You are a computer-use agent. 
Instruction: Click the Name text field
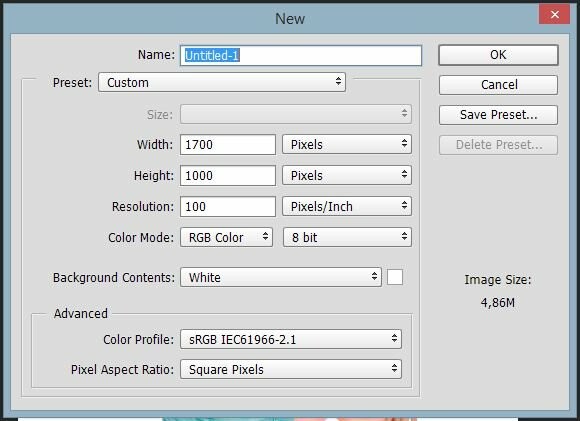point(301,55)
